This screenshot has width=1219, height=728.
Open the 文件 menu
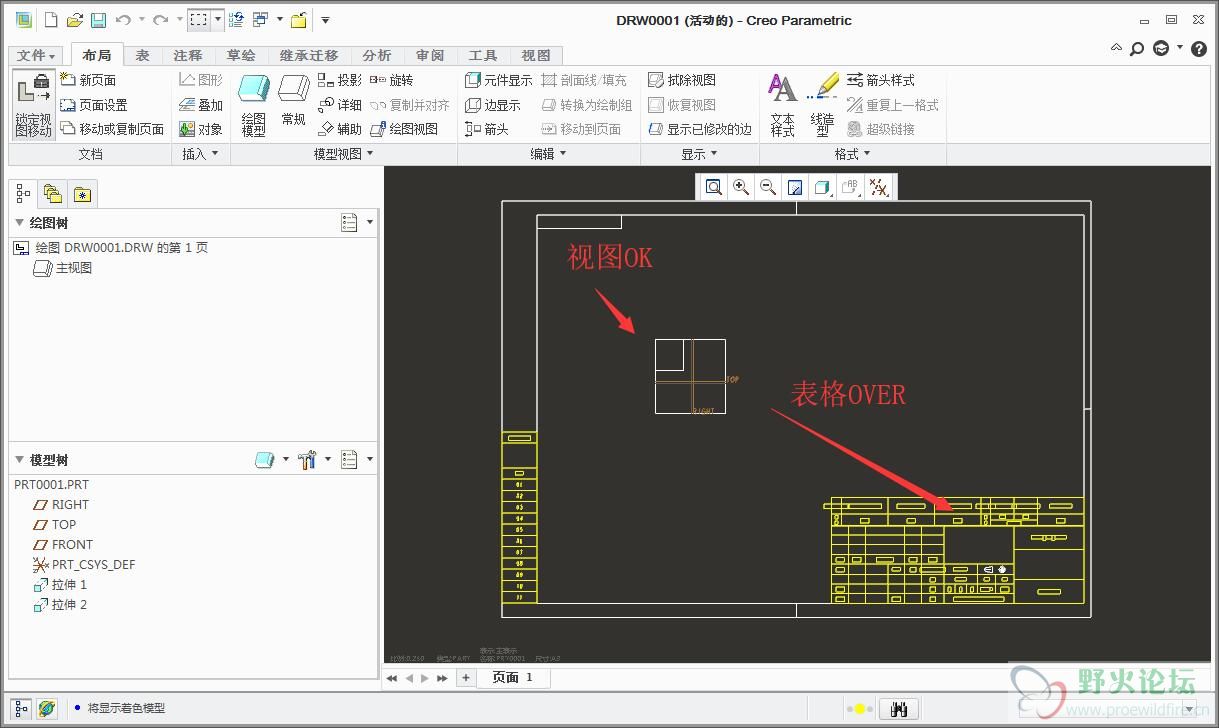click(37, 56)
